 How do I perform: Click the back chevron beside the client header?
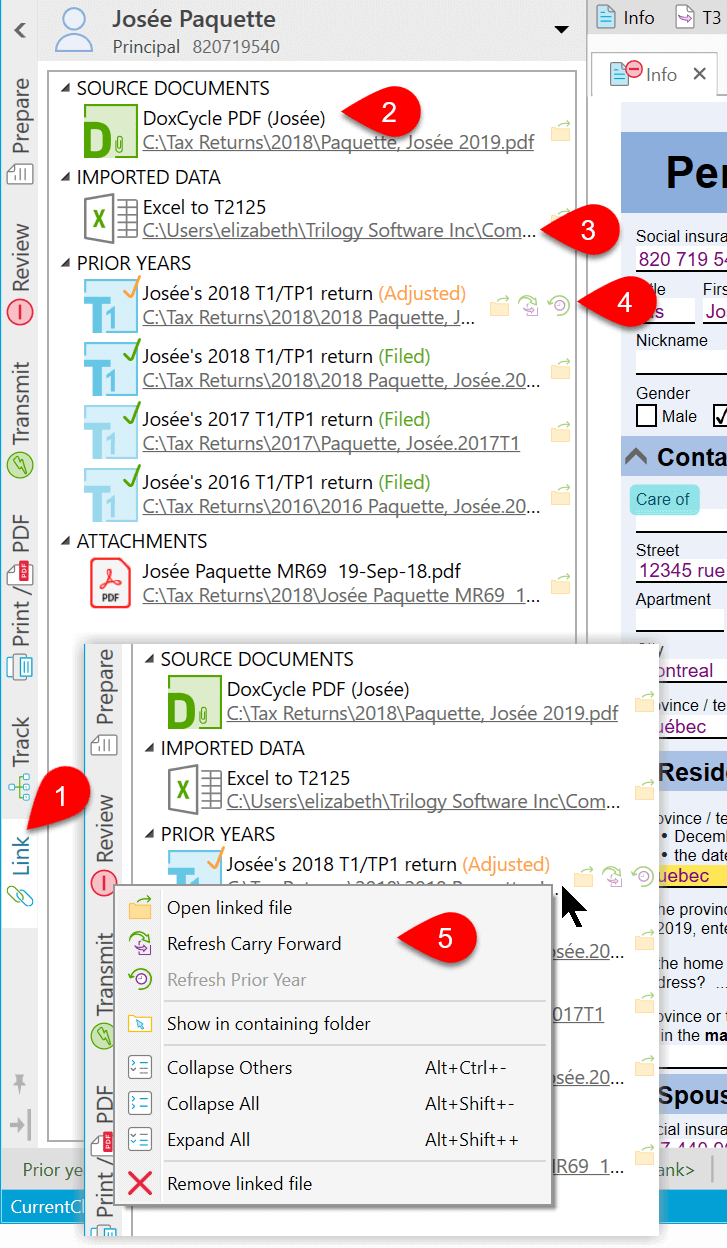tap(19, 30)
